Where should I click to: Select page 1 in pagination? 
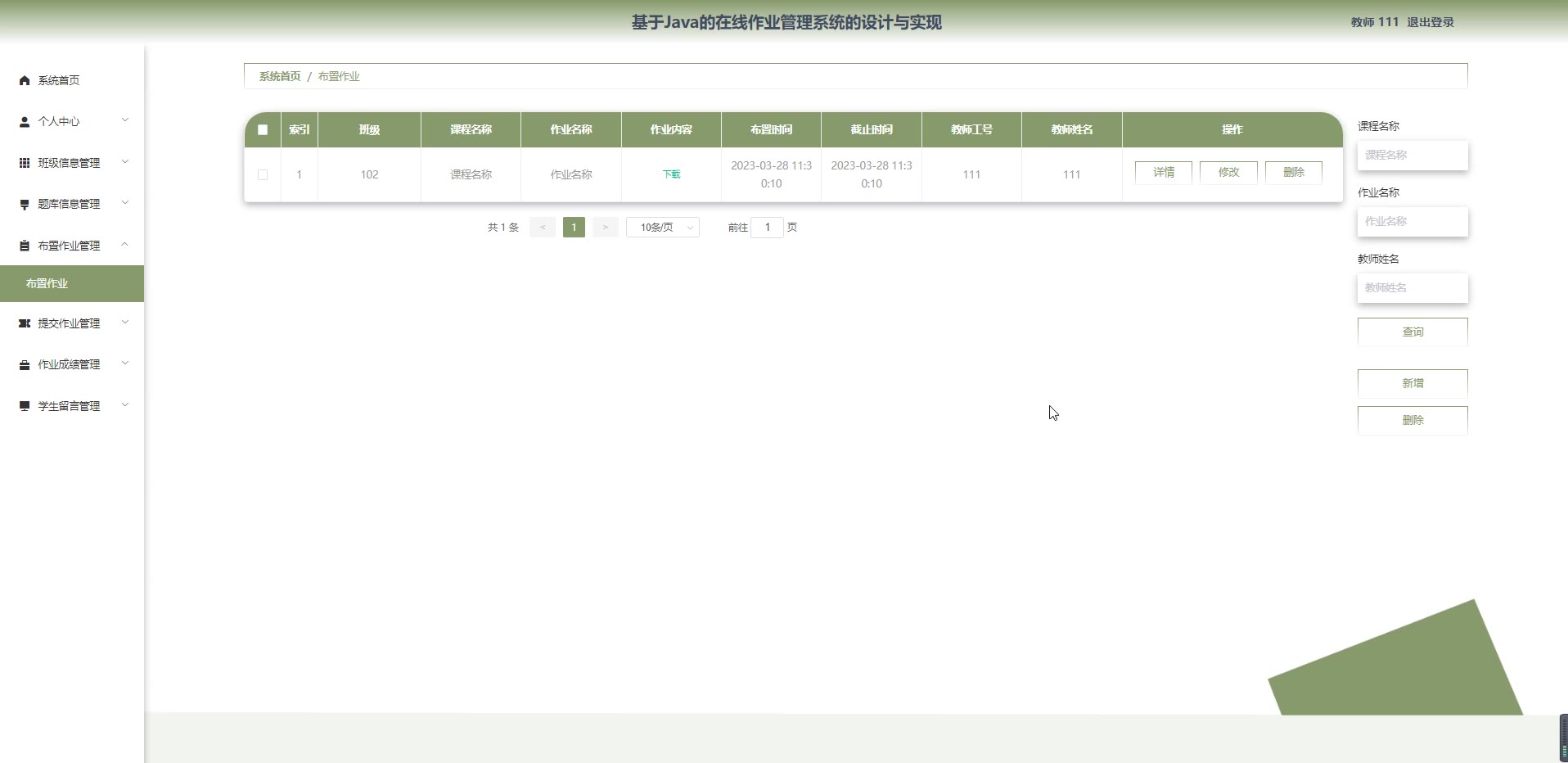tap(574, 228)
